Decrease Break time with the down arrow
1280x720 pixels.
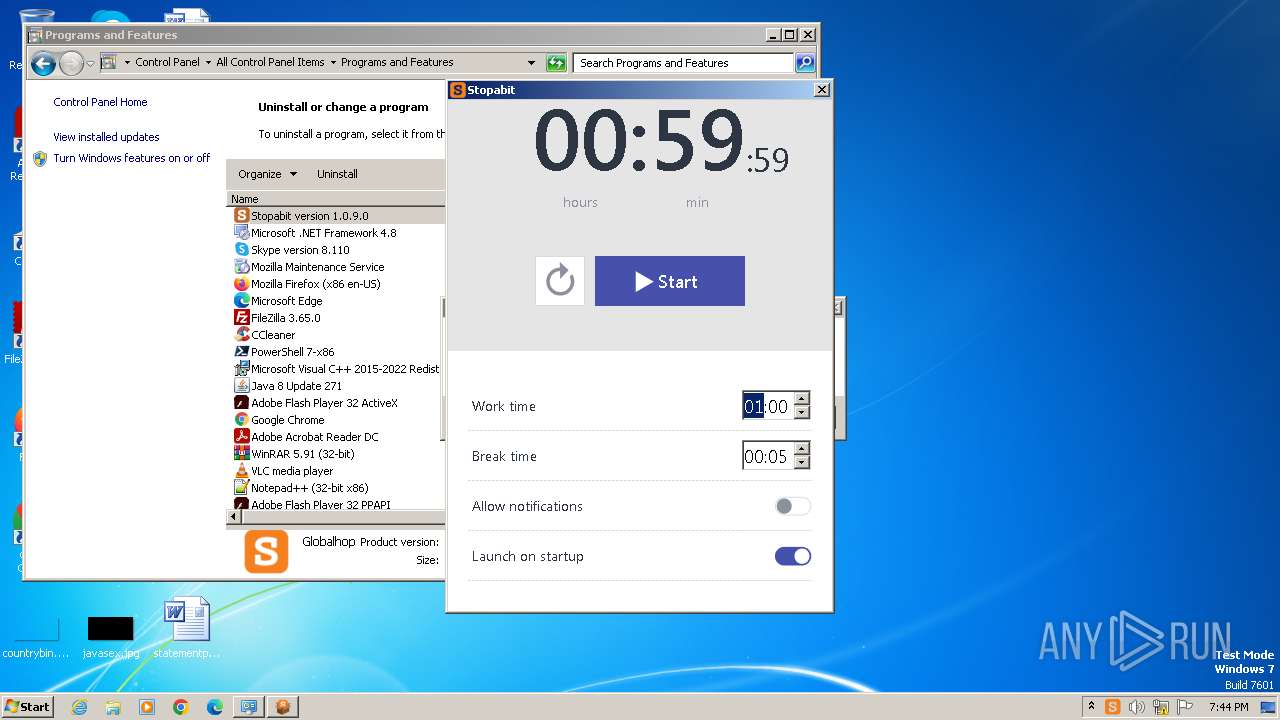click(801, 462)
